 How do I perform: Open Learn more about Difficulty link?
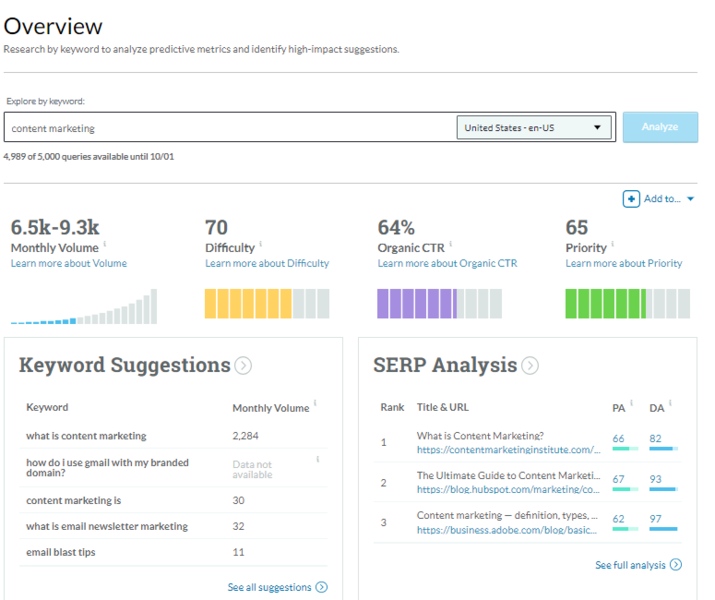pos(267,263)
